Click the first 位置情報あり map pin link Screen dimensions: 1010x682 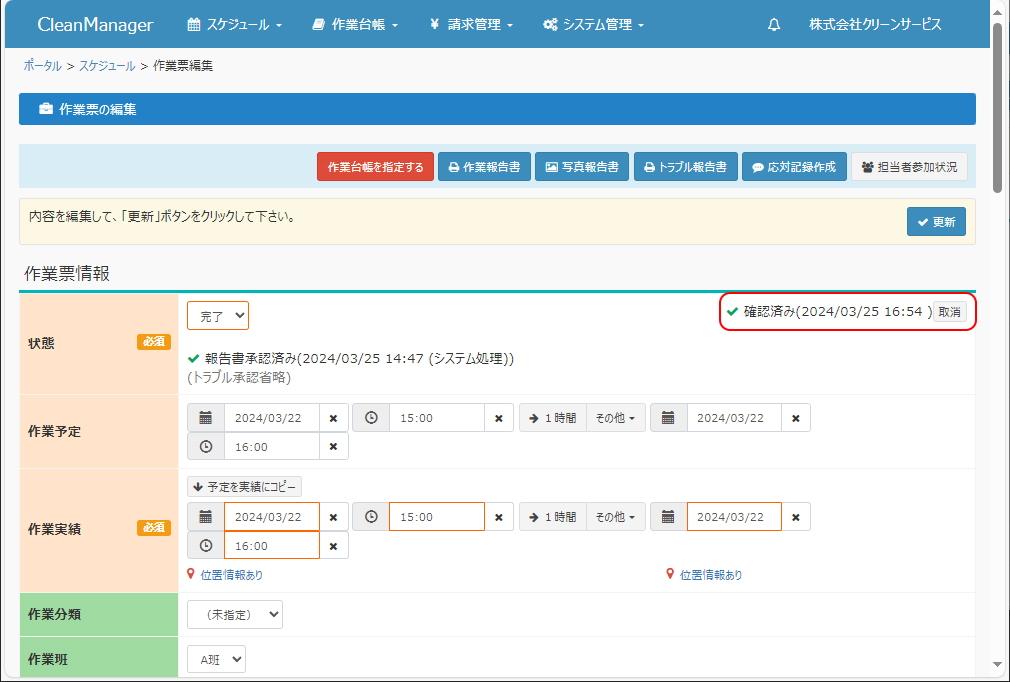click(x=226, y=575)
